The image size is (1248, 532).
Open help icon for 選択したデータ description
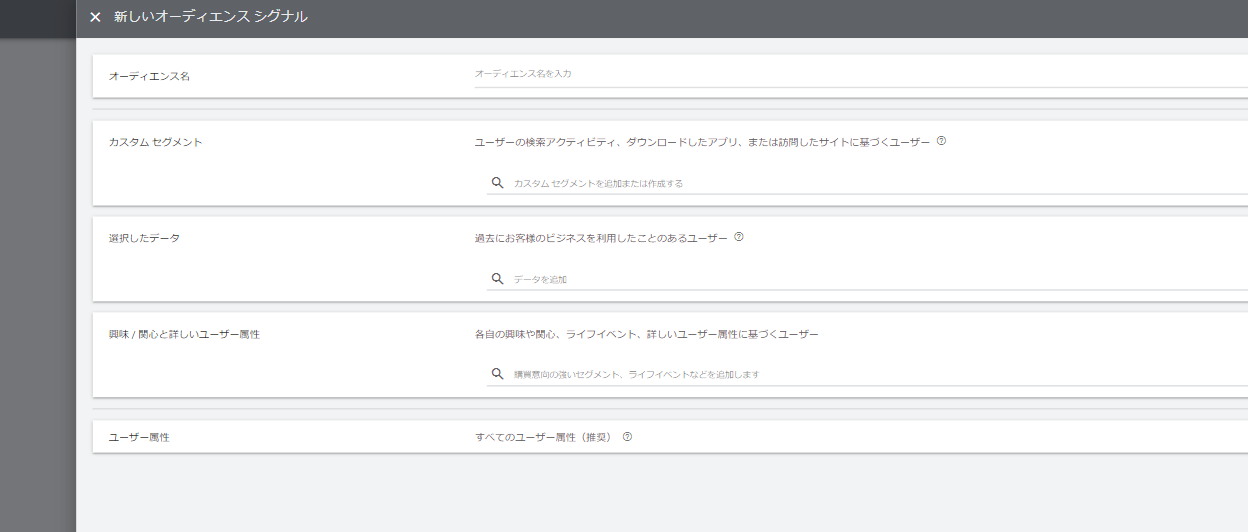[x=739, y=237]
